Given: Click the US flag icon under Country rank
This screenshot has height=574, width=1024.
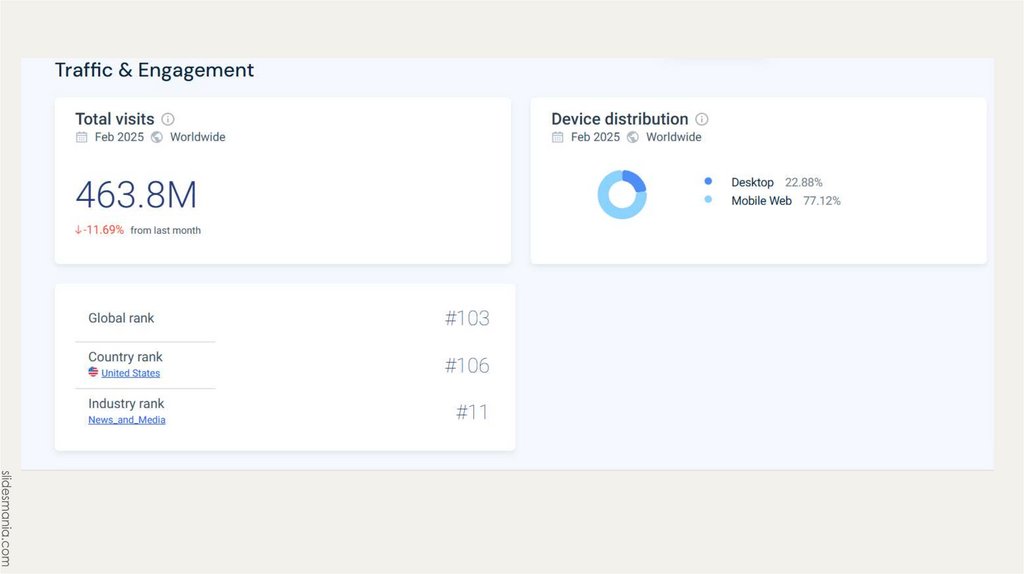Looking at the screenshot, I should tap(93, 372).
